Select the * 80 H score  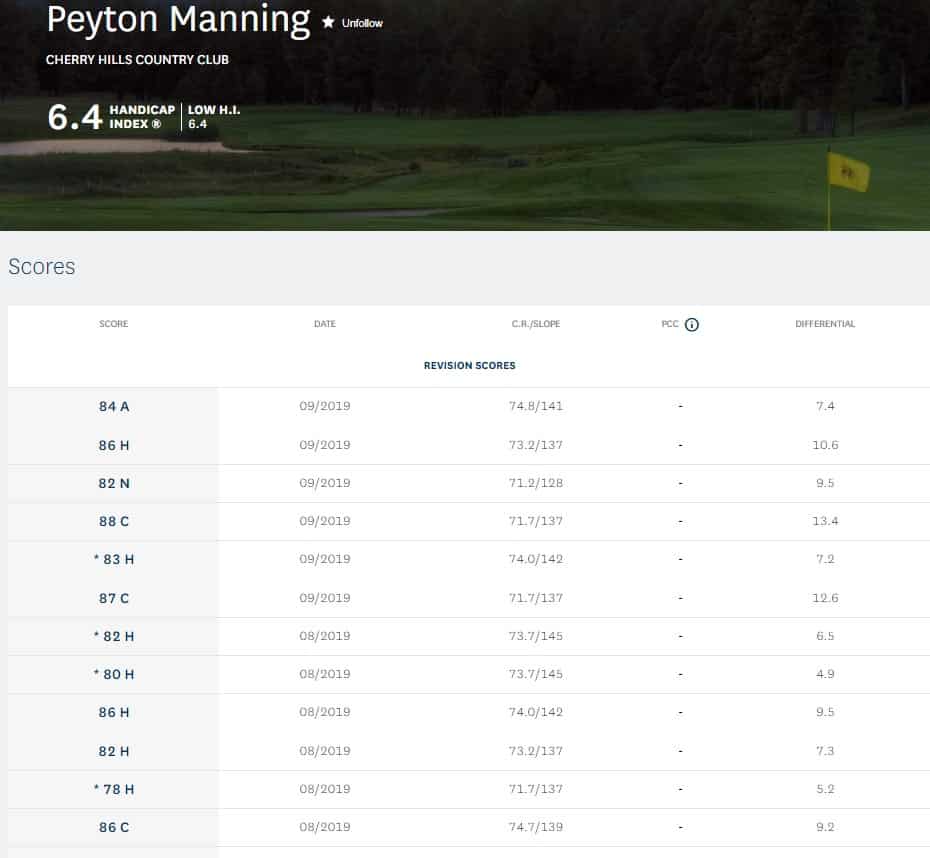pos(114,674)
